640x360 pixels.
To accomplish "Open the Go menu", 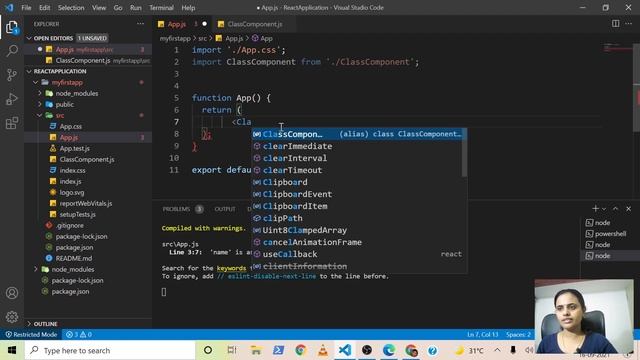I will 118,8.
